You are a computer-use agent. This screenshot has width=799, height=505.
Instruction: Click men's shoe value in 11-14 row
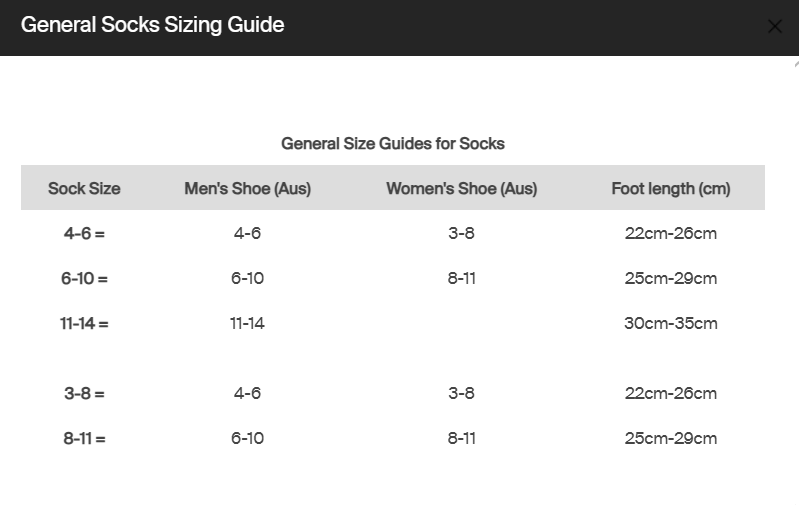247,323
